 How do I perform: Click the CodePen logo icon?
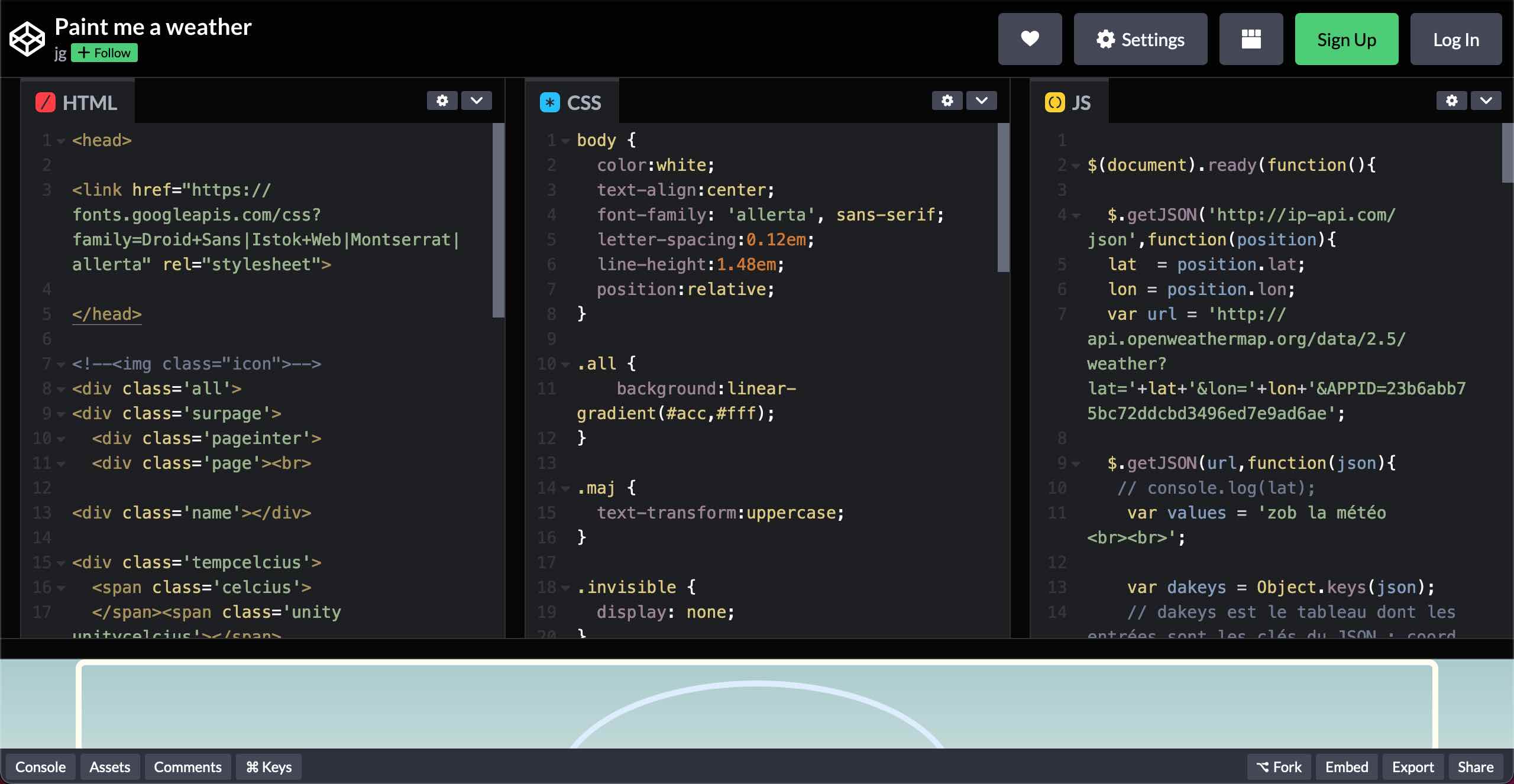click(27, 39)
